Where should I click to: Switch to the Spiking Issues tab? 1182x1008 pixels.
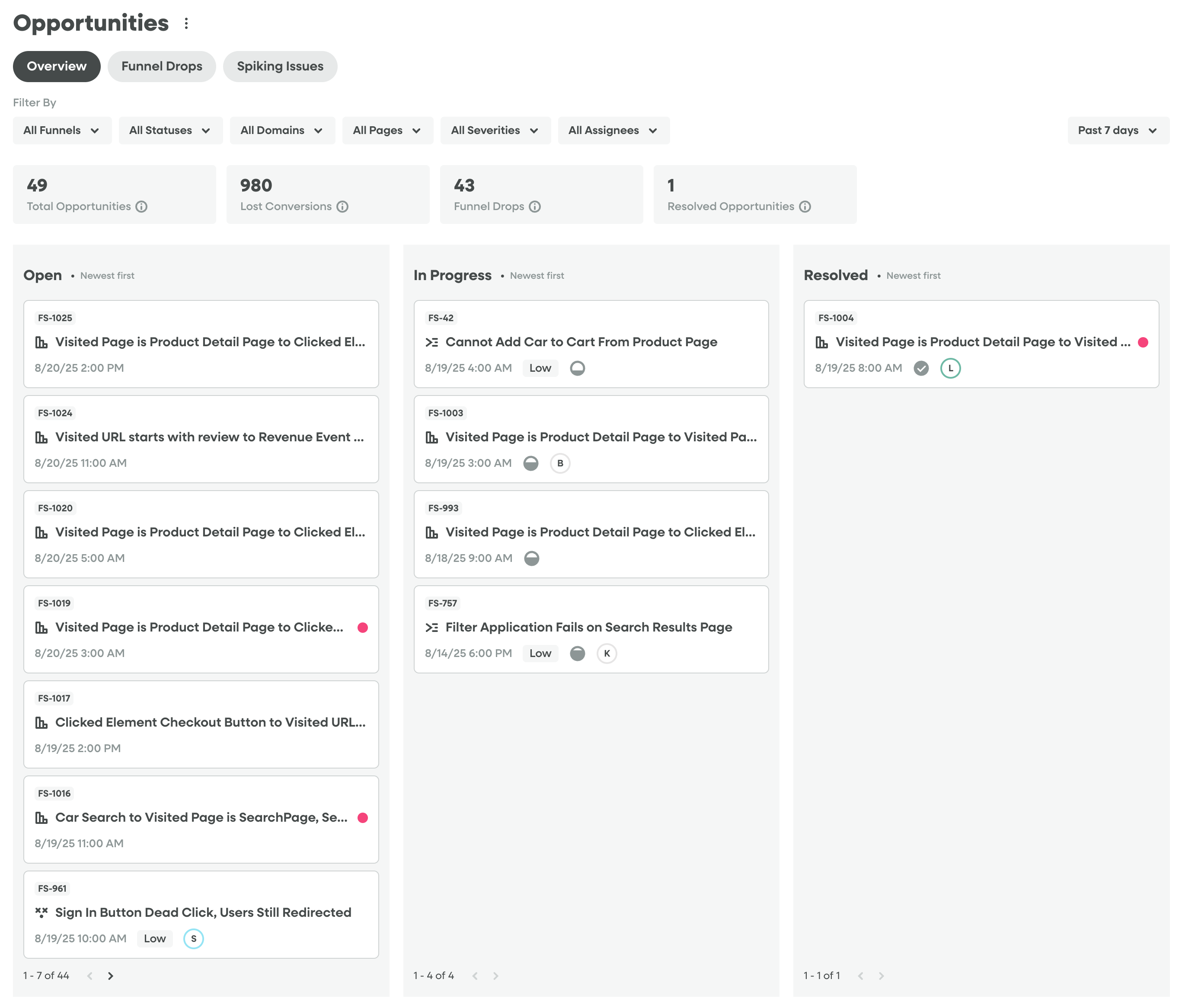[x=280, y=66]
